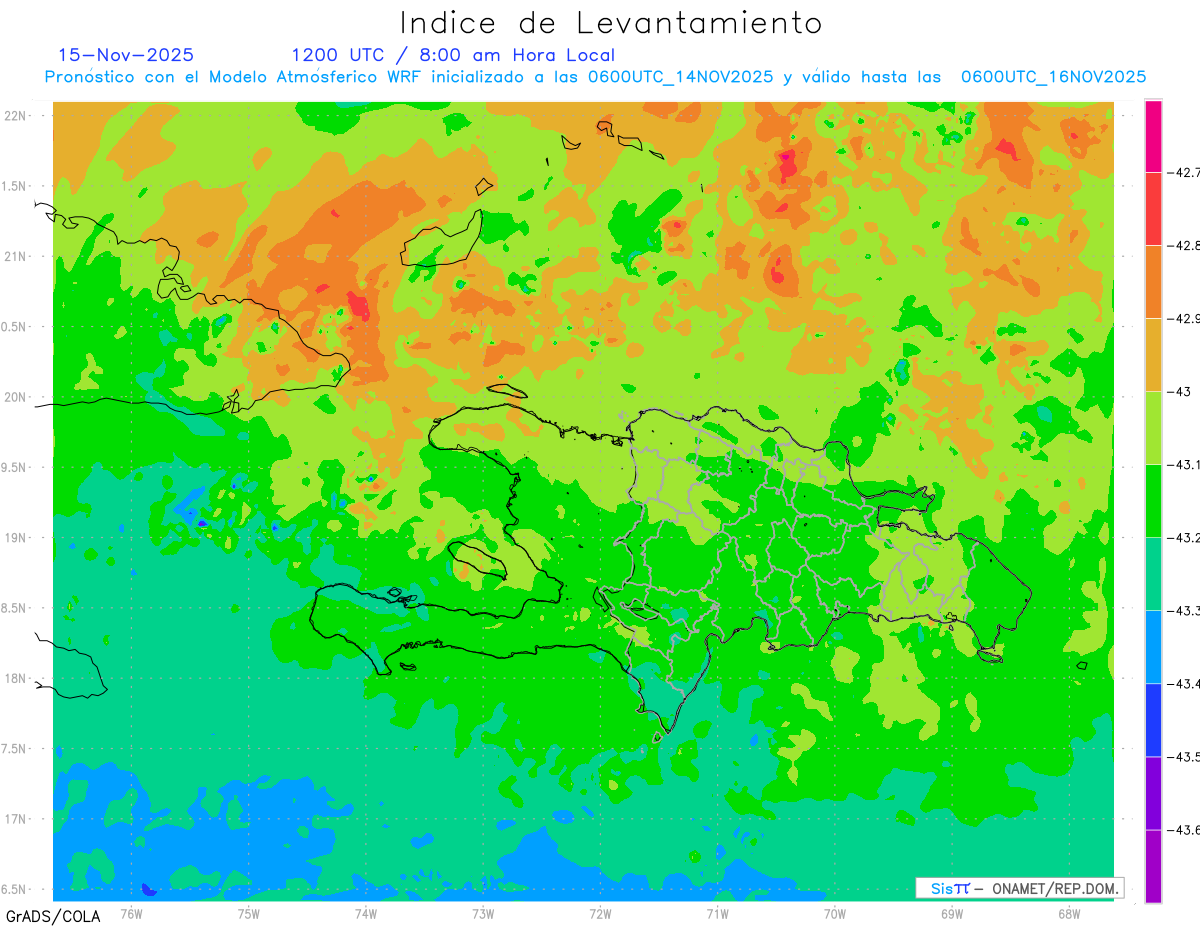
Task: Click the 22N latitude axis label
Action: pyautogui.click(x=15, y=116)
